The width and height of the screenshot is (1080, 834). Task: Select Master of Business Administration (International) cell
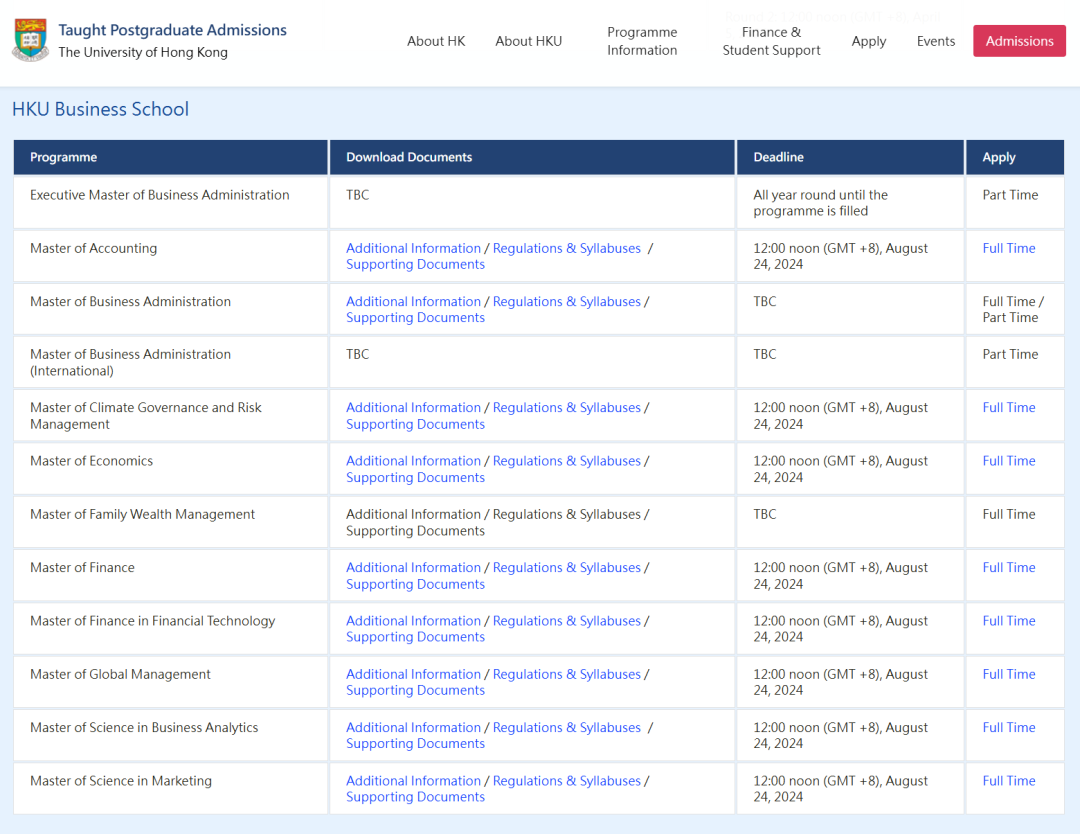coord(171,362)
